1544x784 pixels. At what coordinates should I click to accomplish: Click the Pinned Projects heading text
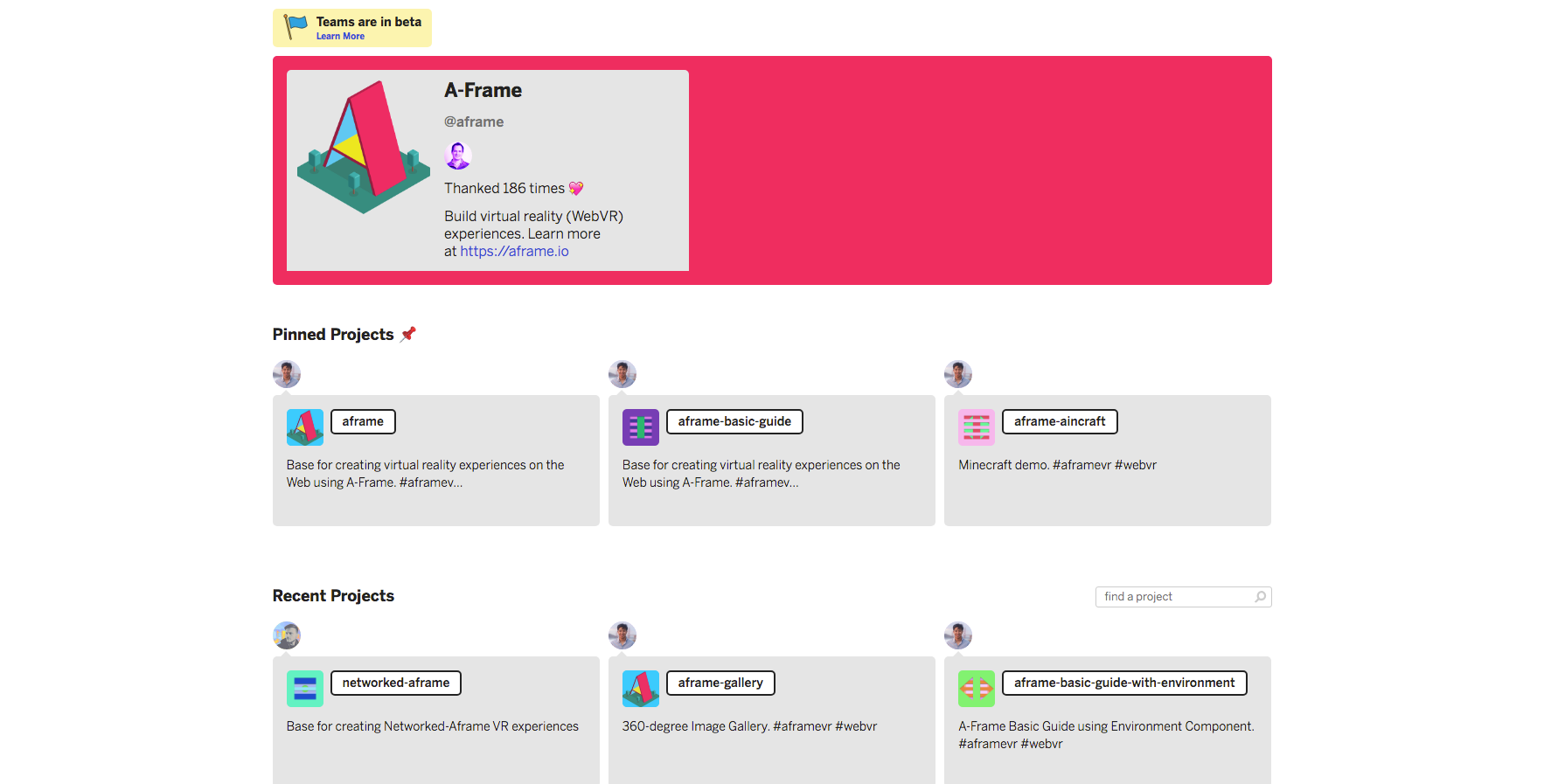pos(333,335)
